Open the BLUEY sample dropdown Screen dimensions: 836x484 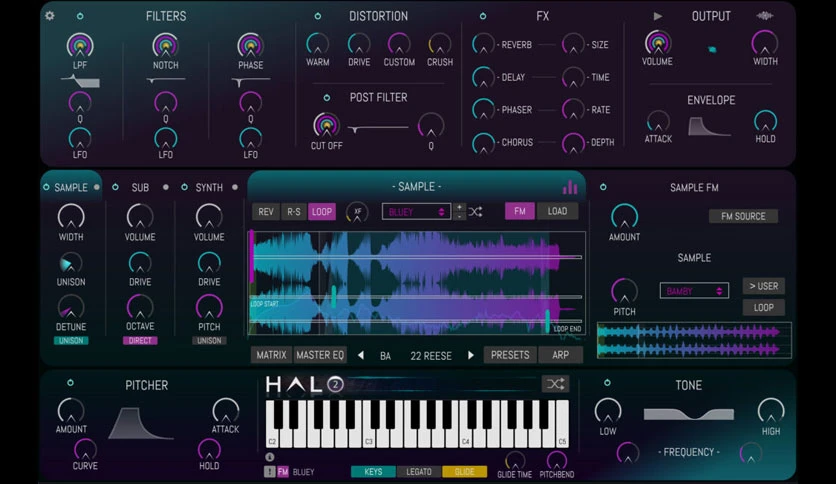point(416,212)
